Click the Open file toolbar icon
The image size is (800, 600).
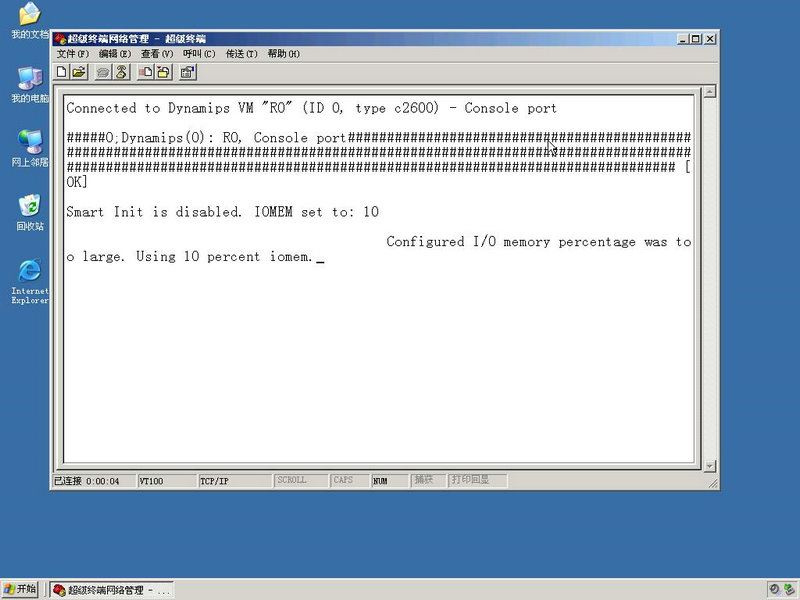click(79, 72)
